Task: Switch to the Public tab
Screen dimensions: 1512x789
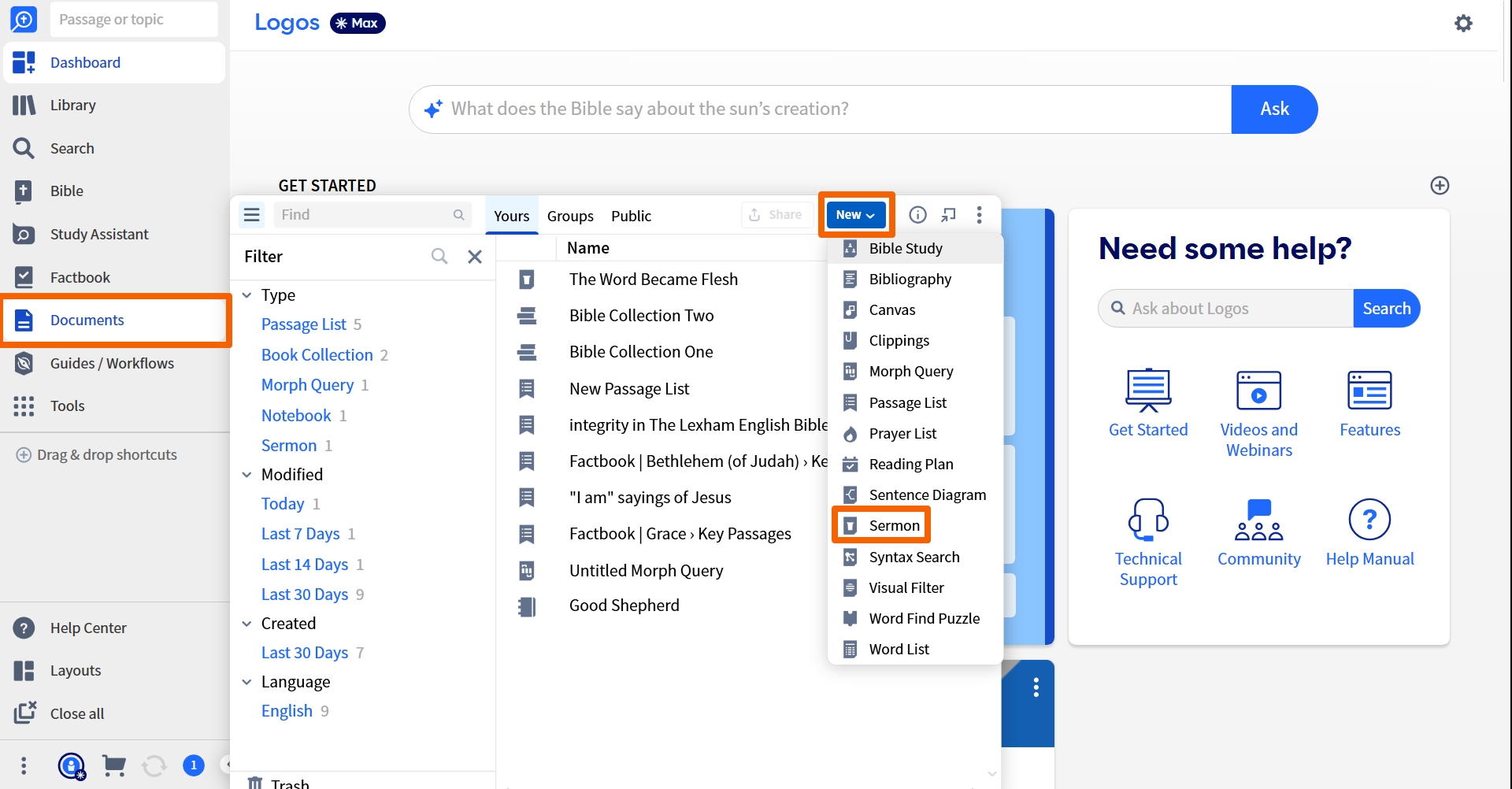Action: pos(632,216)
